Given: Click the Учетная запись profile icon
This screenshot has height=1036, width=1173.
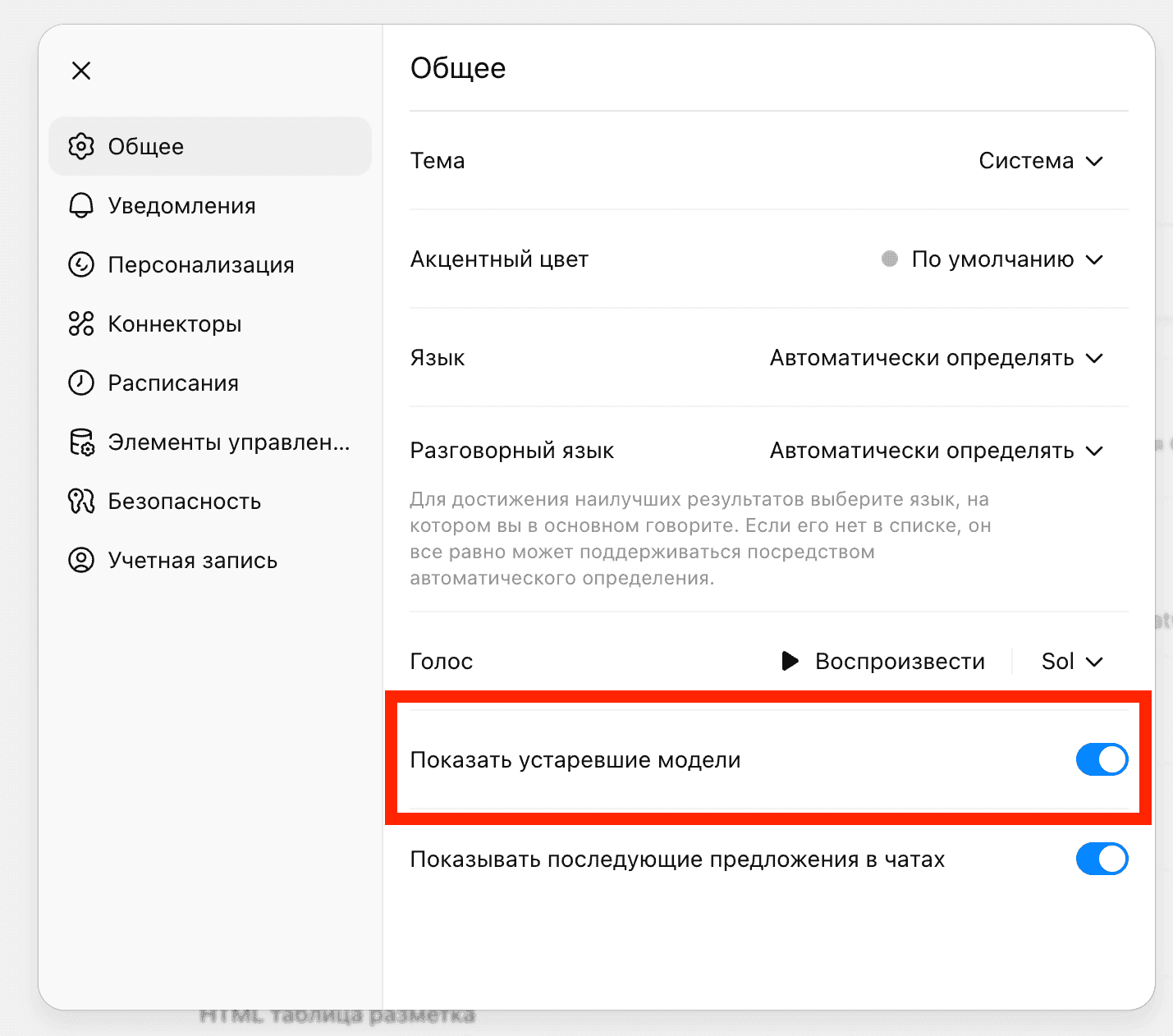Looking at the screenshot, I should point(81,560).
